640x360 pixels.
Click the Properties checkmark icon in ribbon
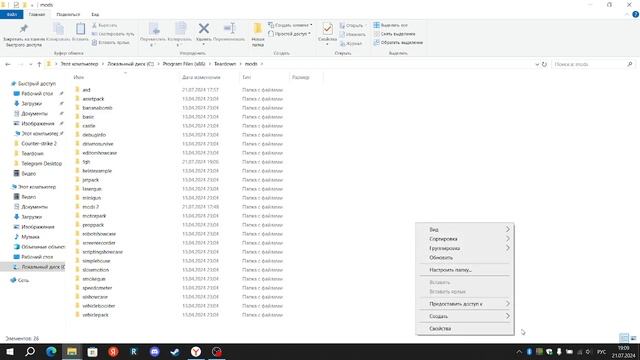[x=327, y=29]
